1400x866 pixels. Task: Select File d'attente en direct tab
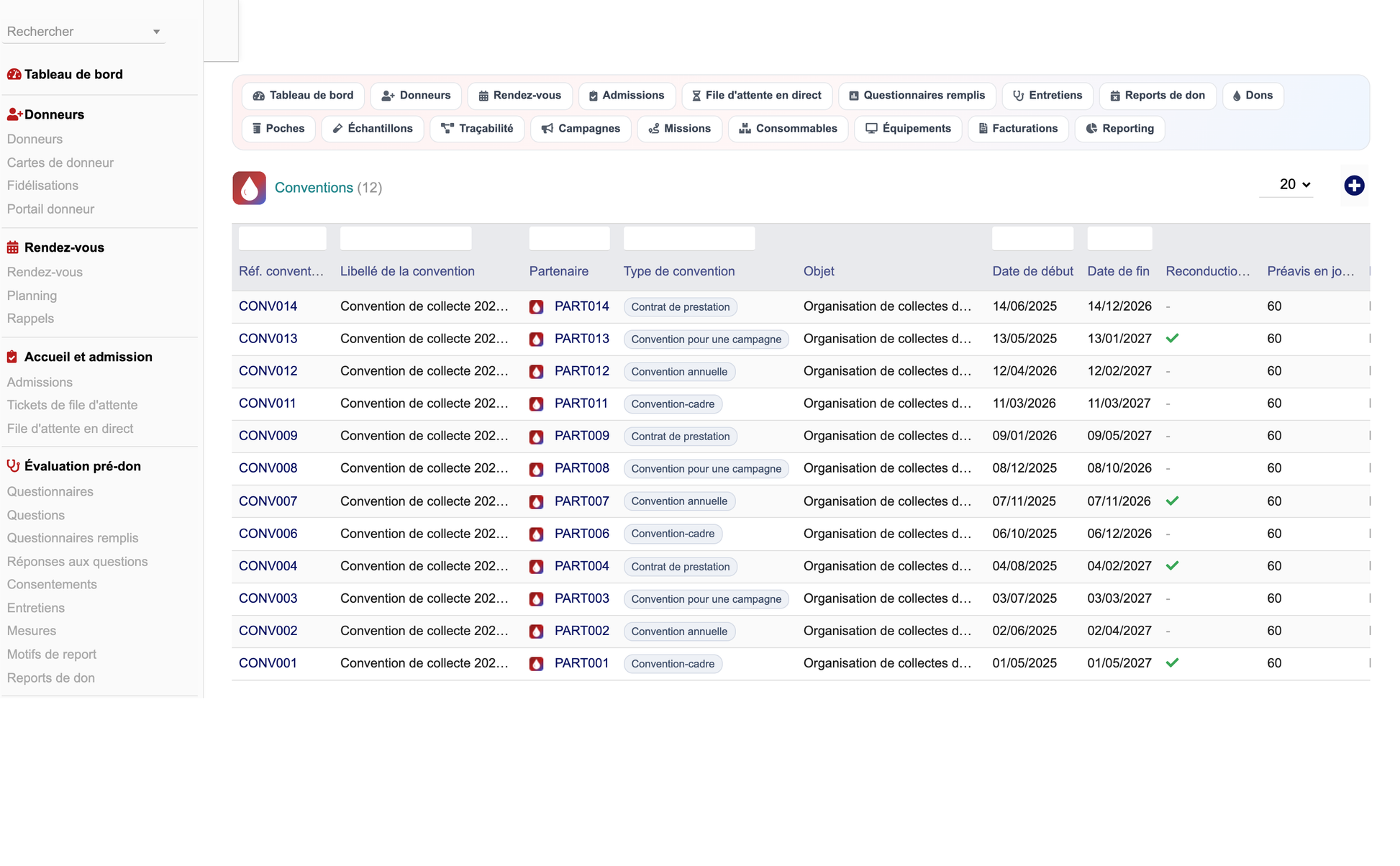tap(757, 96)
